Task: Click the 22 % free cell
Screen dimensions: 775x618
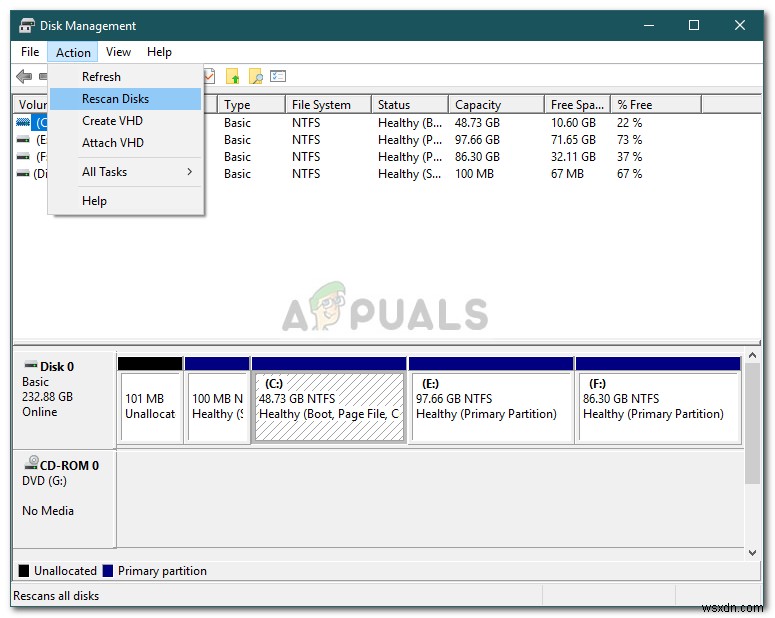Action: [x=629, y=123]
